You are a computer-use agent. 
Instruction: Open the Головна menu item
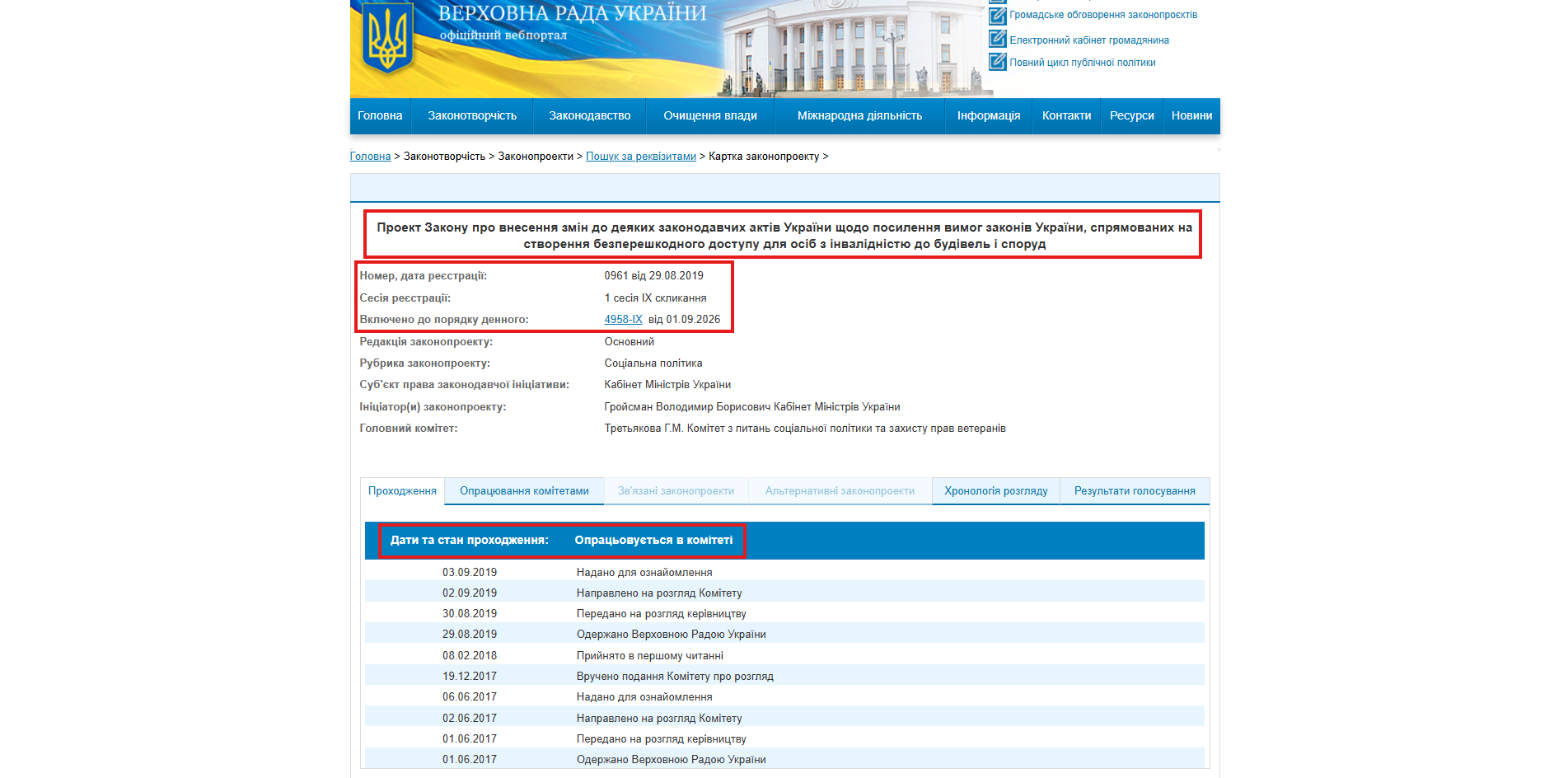[380, 115]
